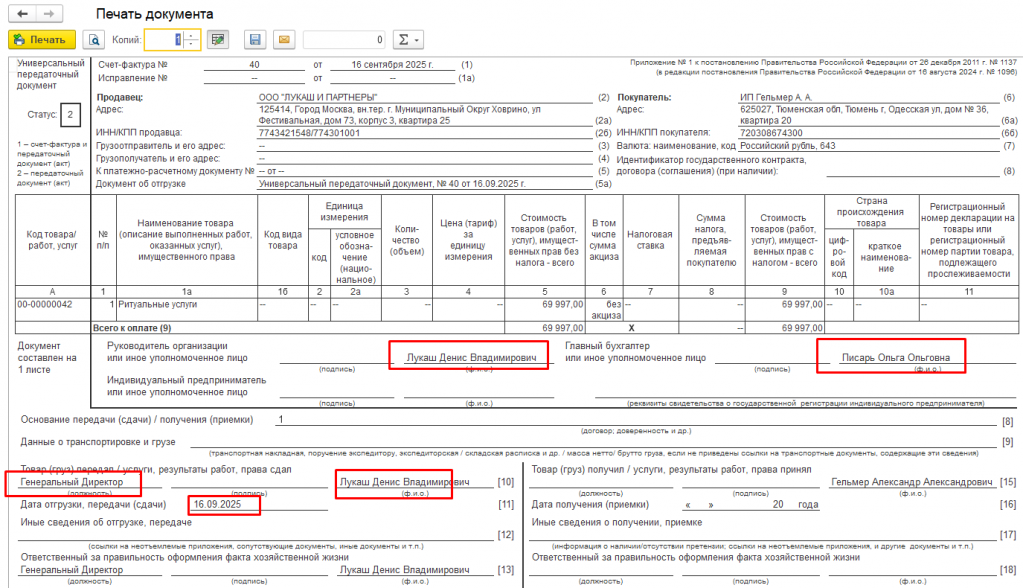This screenshot has width=1023, height=588.
Task: Select seller address line starting 125414
Action: [x=399, y=109]
